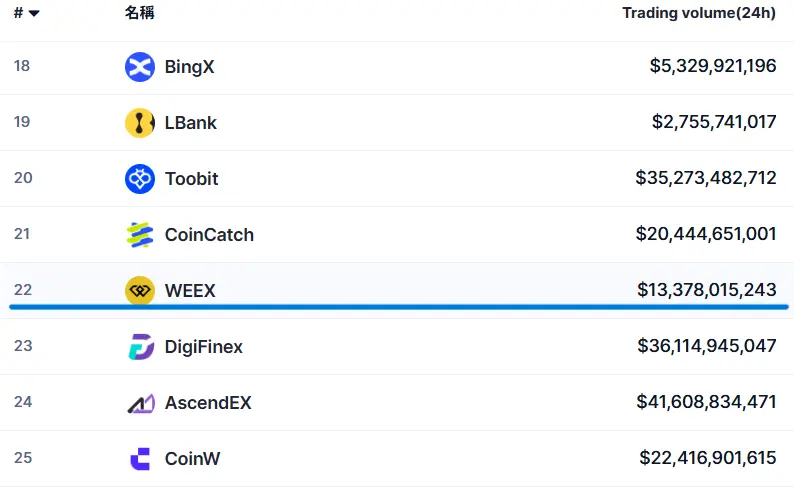This screenshot has width=794, height=490.
Task: Click CoinW trading volume $22,416,901,615
Action: point(708,458)
